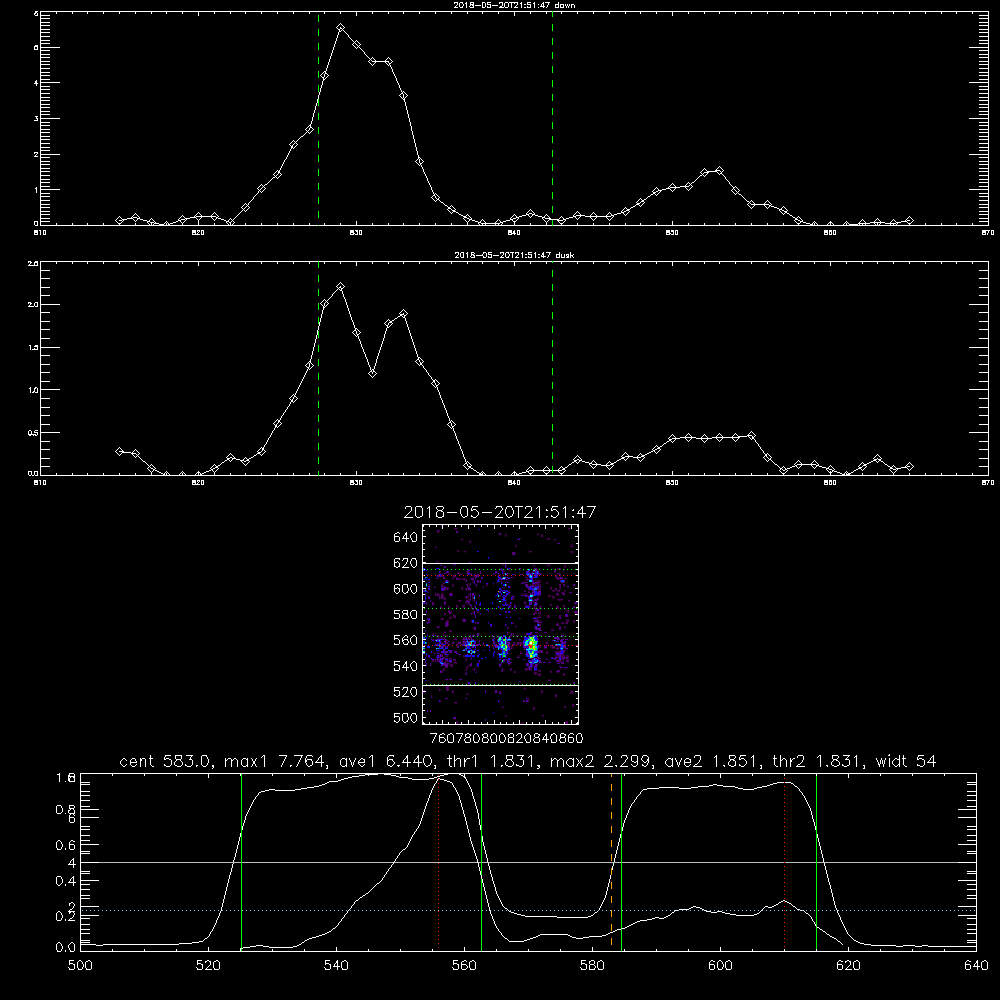The image size is (1000, 1000).
Task: Click the 640 label on heatmap y-axis
Action: pyautogui.click(x=406, y=538)
